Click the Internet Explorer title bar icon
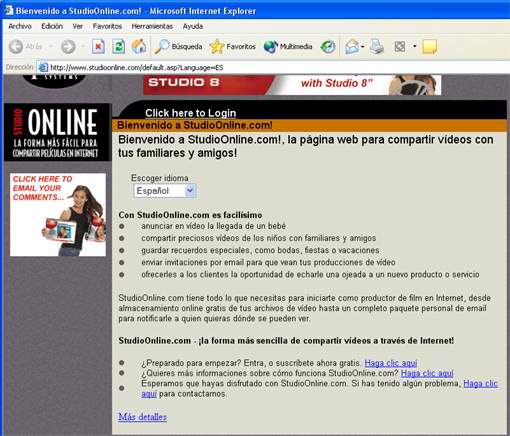 [9, 10]
